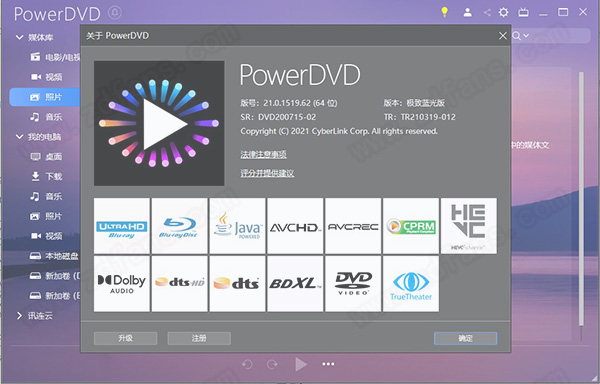Select 电影/电视 in media library
Screen dimensions: 600x384
[x=55, y=57]
